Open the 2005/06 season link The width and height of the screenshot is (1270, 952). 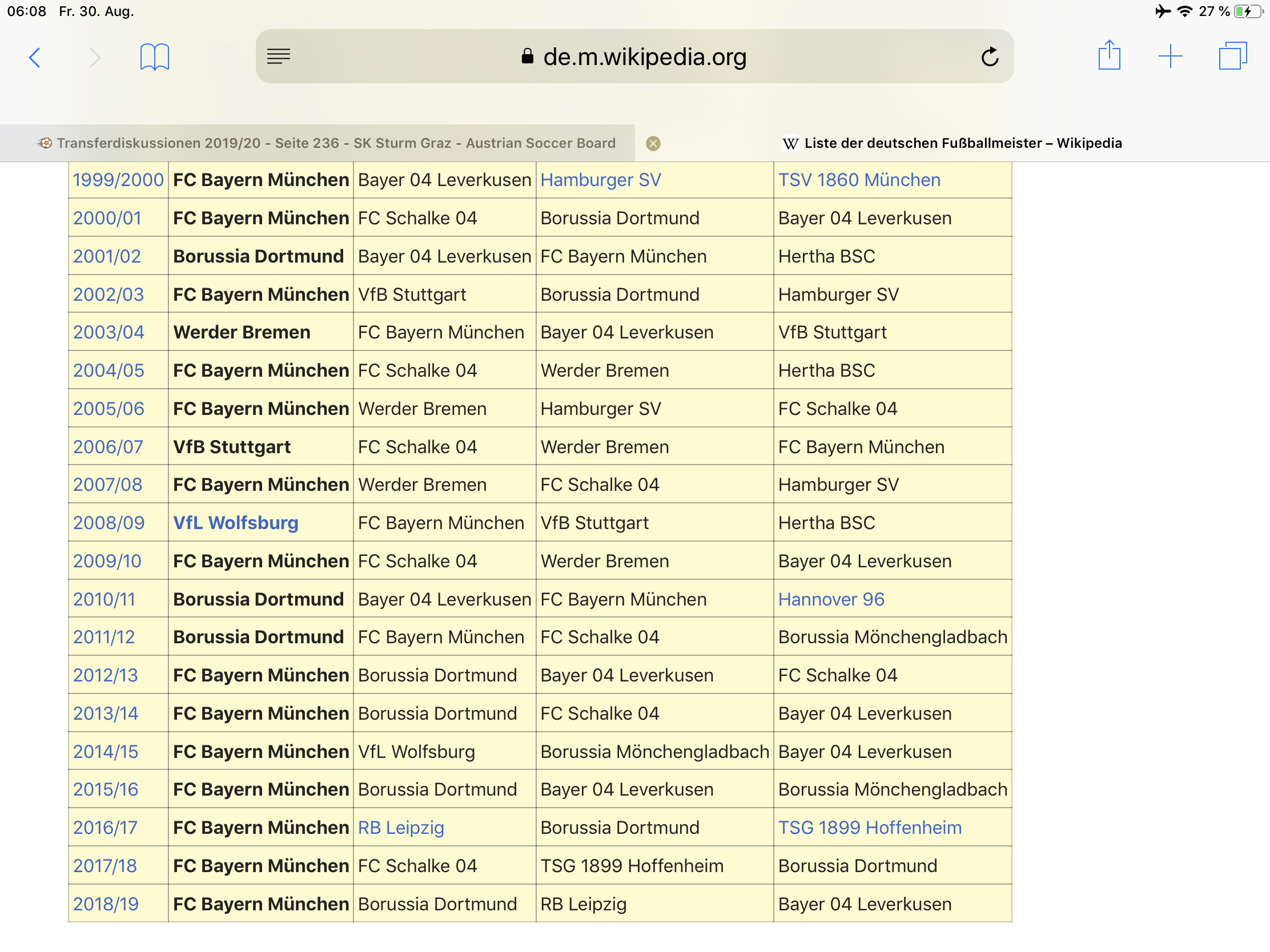coord(108,409)
